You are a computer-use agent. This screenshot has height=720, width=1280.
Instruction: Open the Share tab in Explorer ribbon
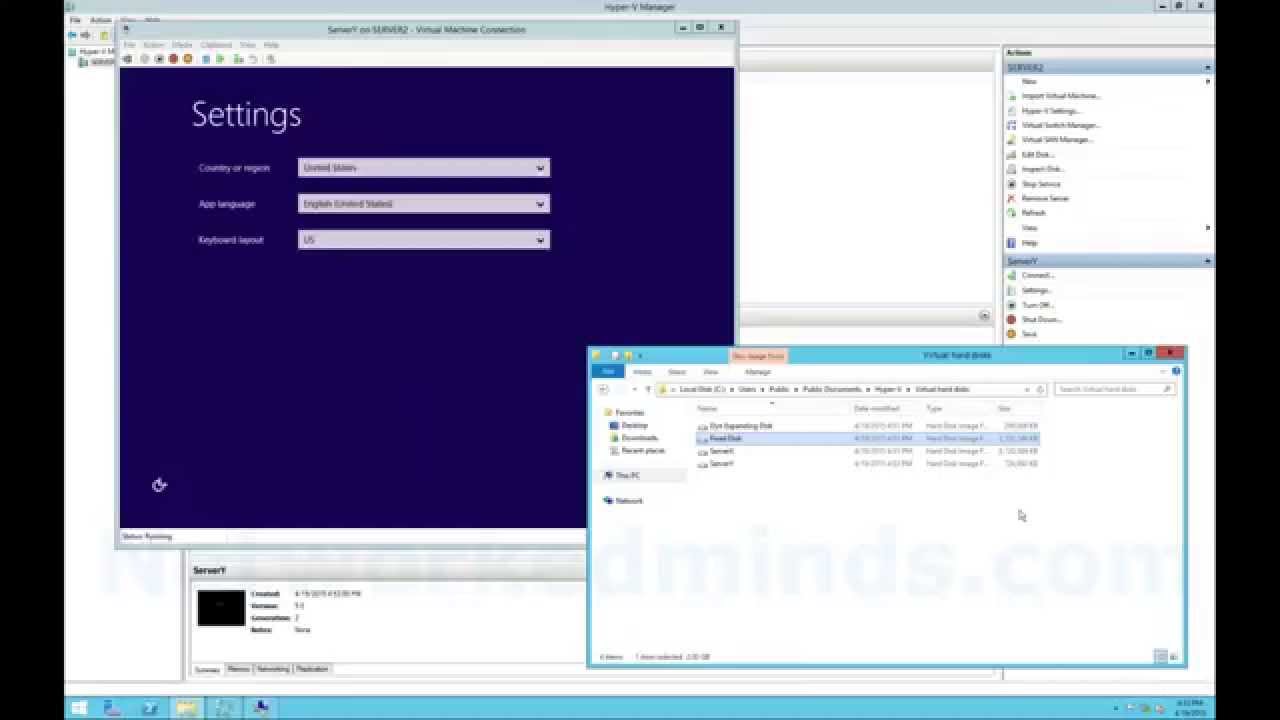(x=677, y=372)
